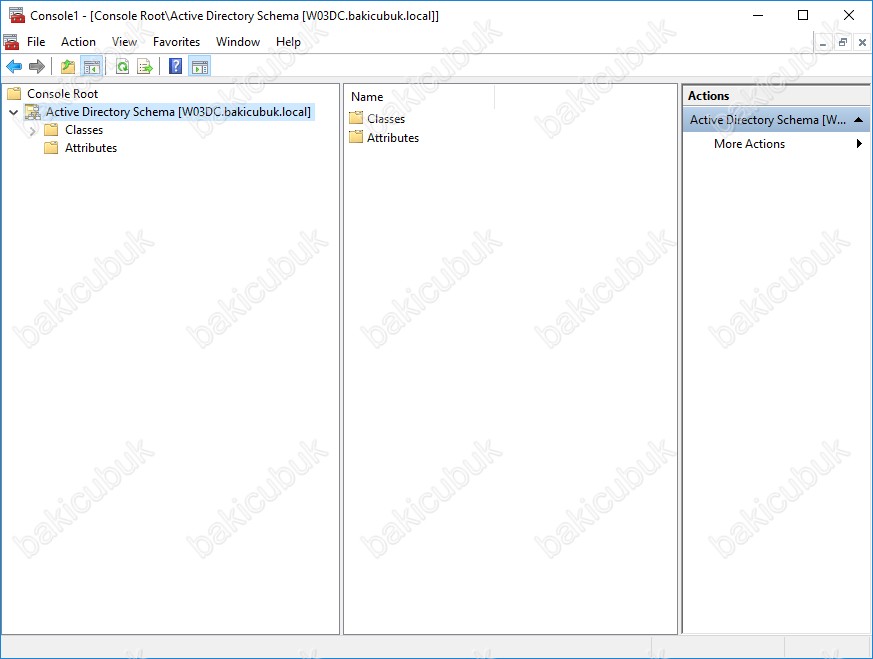Open the Favorites menu
Image resolution: width=873 pixels, height=659 pixels.
click(176, 42)
